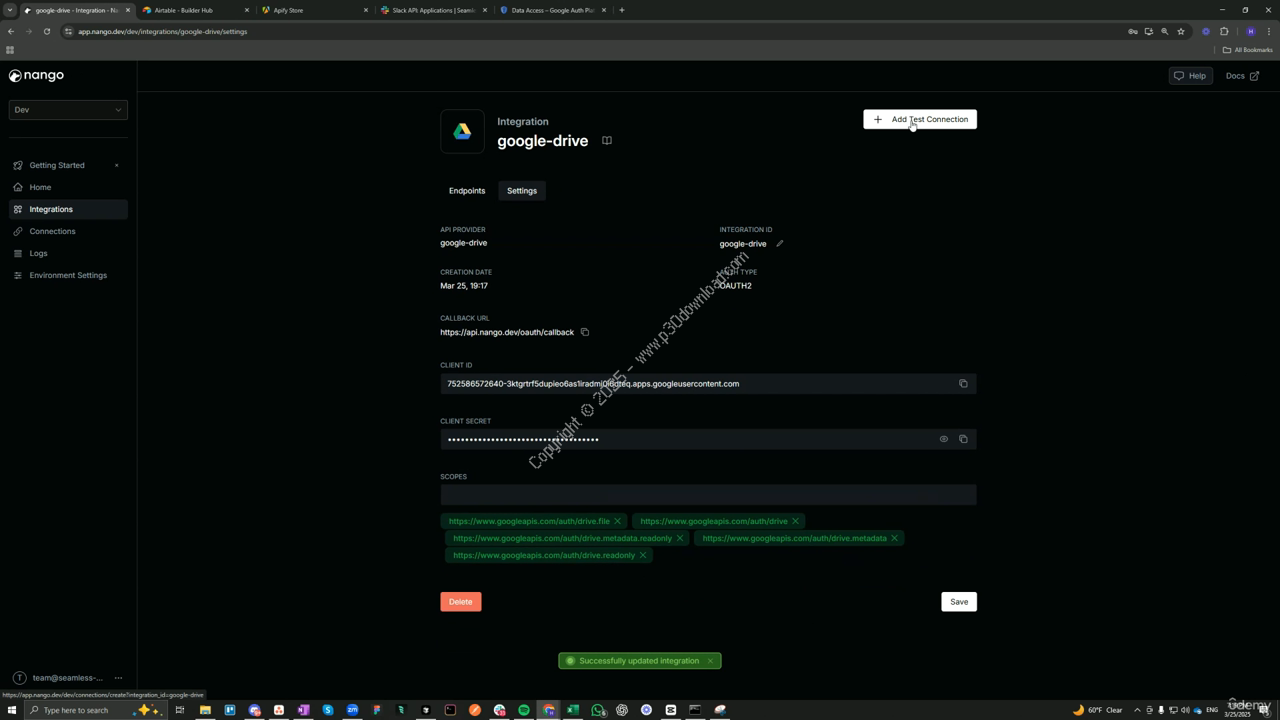
Task: Open the Dev environment dropdown
Action: (x=68, y=110)
